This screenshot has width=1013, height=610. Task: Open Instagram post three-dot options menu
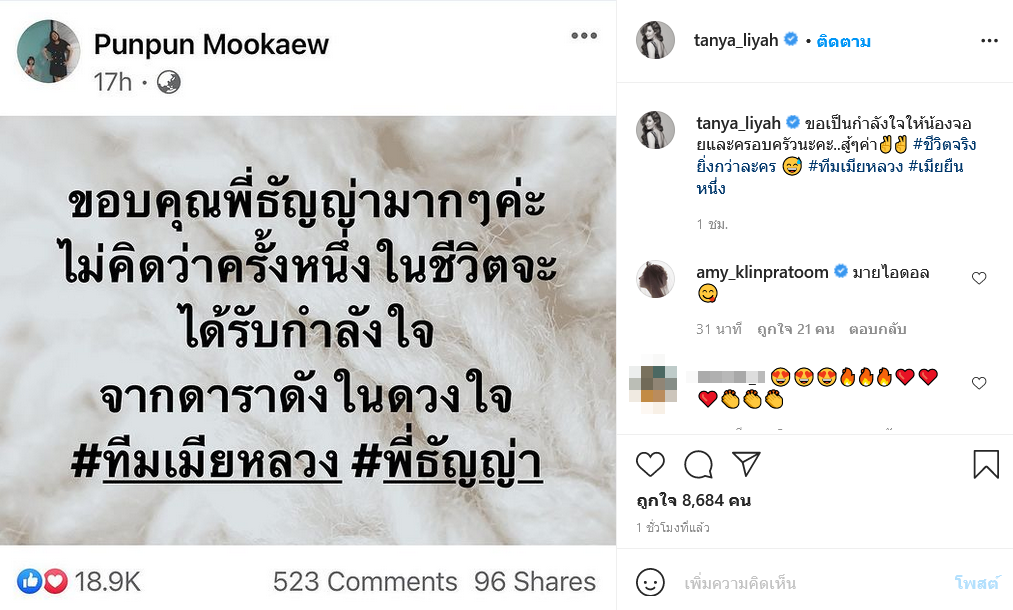[989, 41]
